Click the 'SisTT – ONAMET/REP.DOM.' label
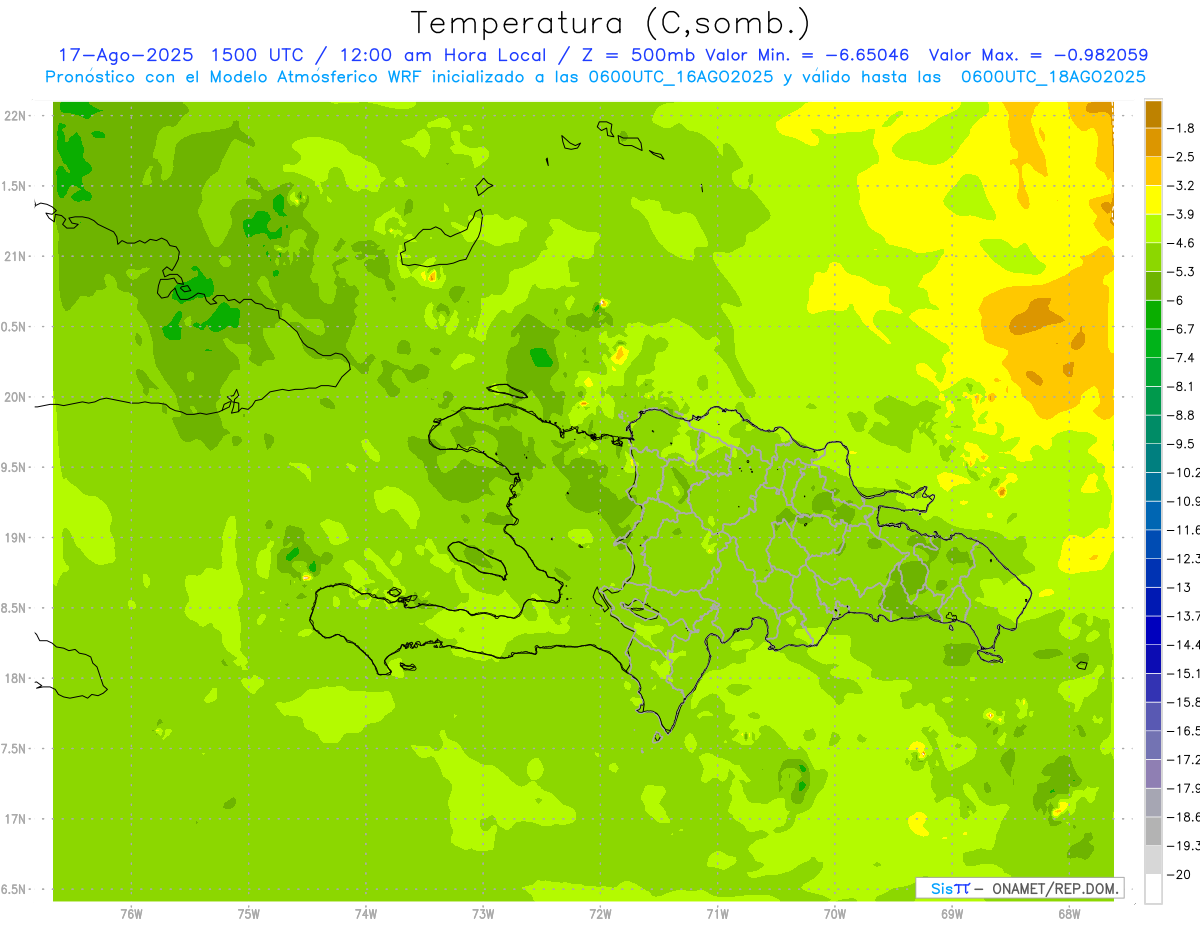1200x927 pixels. (x=1019, y=888)
